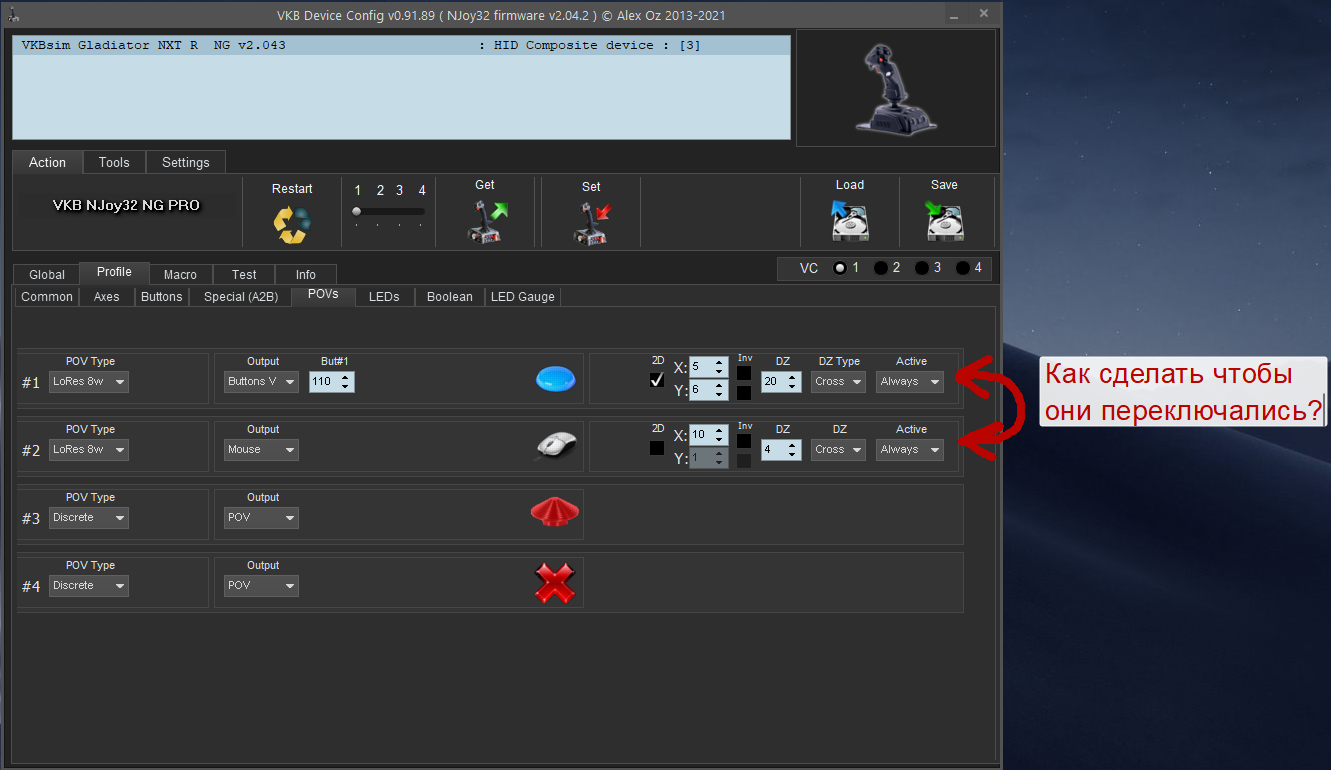Click the mouse icon for POV #2
The height and width of the screenshot is (770, 1331).
coord(556,445)
